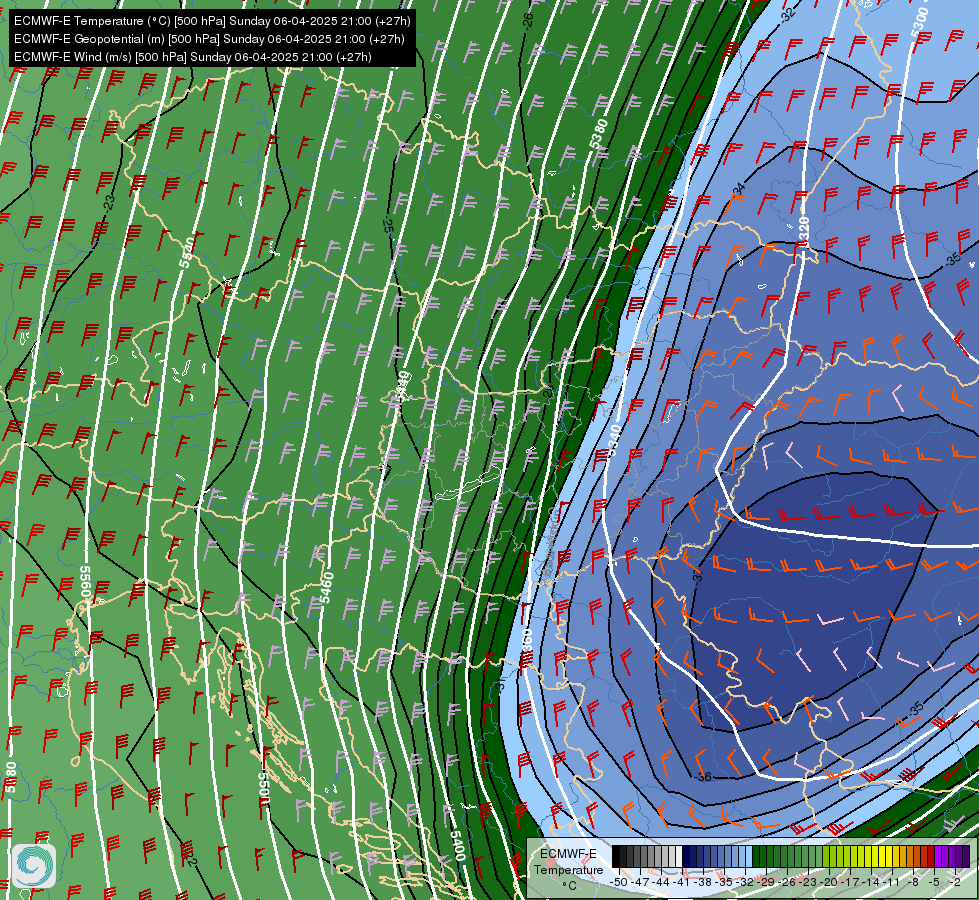Click the 5500 geopotential contour label
The width and height of the screenshot is (979, 900).
263,788
